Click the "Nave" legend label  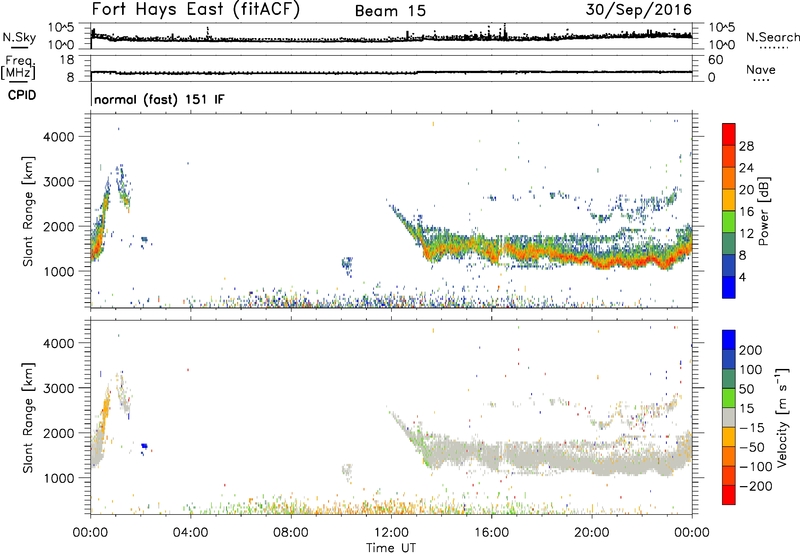point(761,70)
